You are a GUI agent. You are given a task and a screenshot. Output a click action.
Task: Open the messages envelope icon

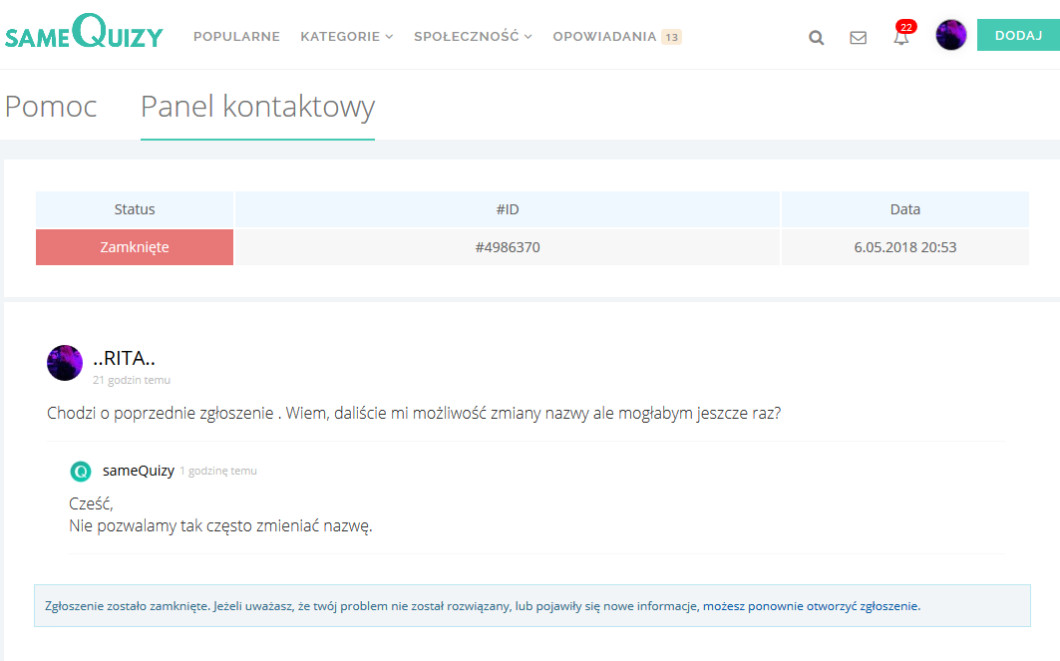858,38
